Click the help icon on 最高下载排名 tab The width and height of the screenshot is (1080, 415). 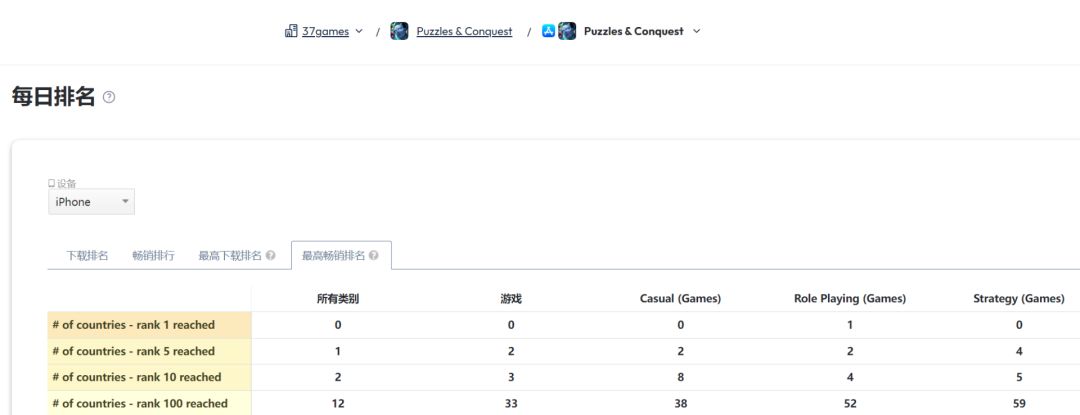coord(271,255)
